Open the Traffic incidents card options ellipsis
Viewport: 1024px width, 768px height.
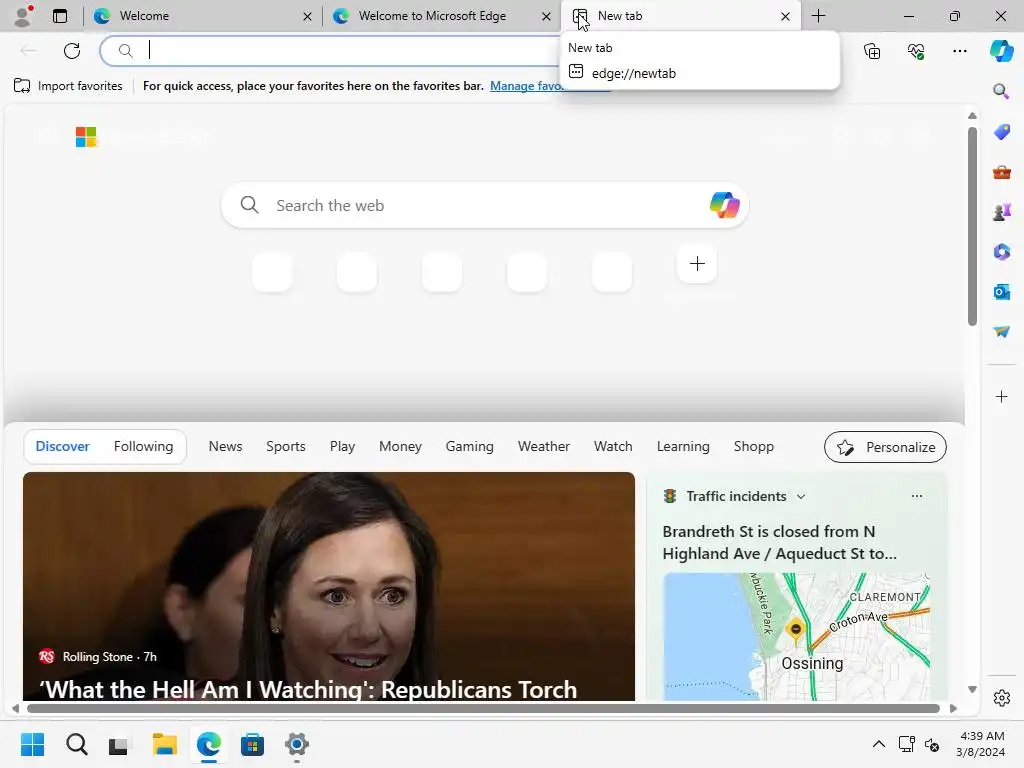[917, 496]
